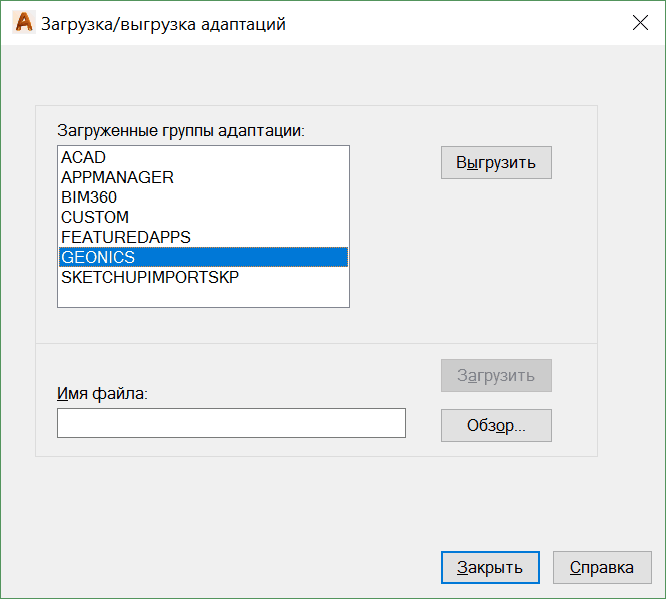Click the highlighted GEONICS entry
This screenshot has width=666, height=599.
point(98,258)
